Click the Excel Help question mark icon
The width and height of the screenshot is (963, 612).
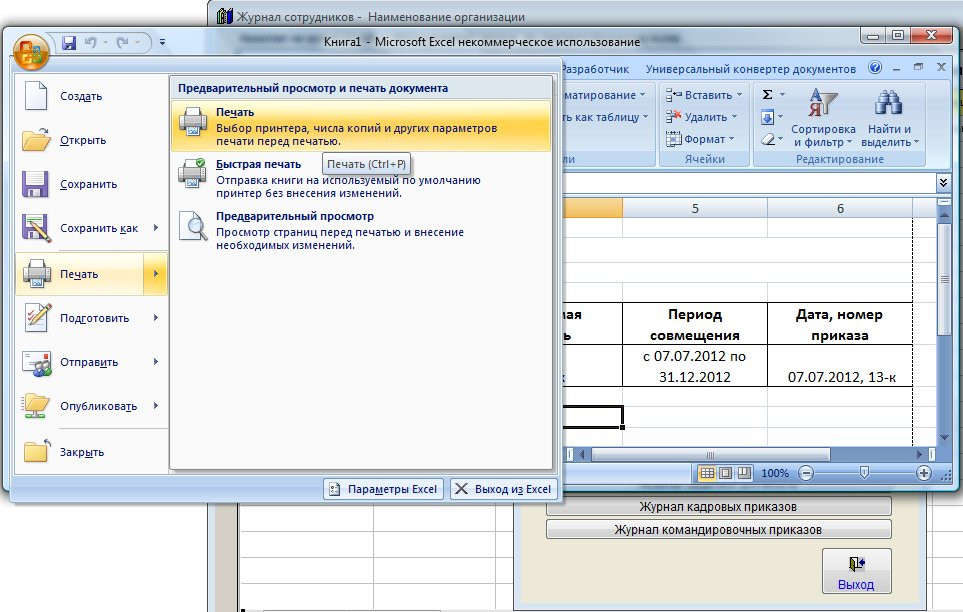pos(875,69)
